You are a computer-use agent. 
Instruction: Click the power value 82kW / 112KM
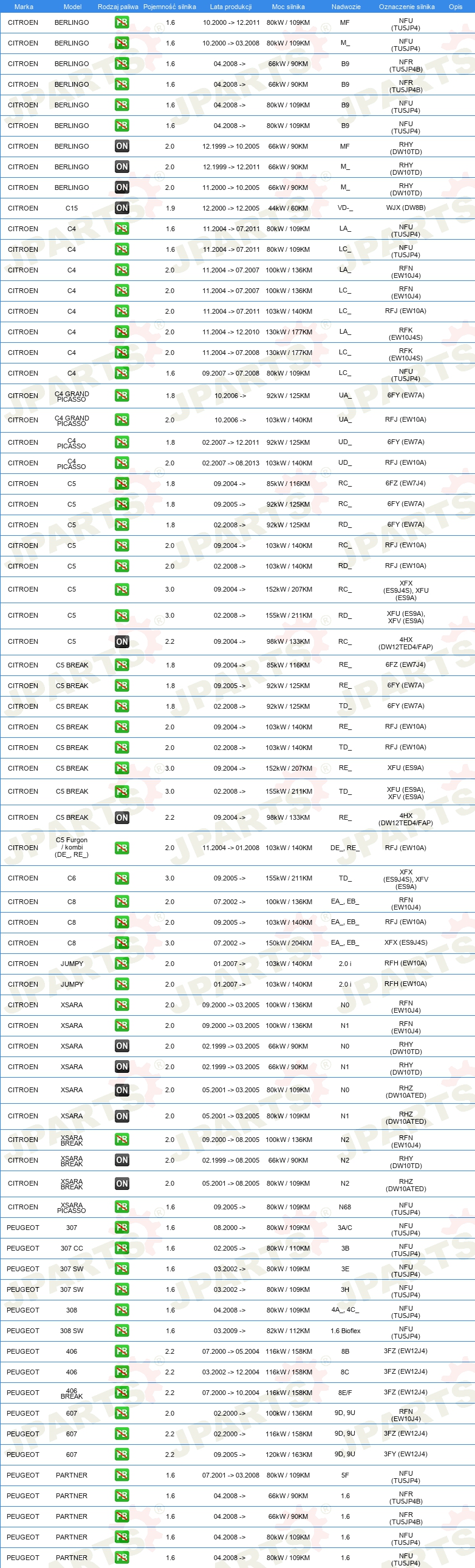tap(288, 1331)
